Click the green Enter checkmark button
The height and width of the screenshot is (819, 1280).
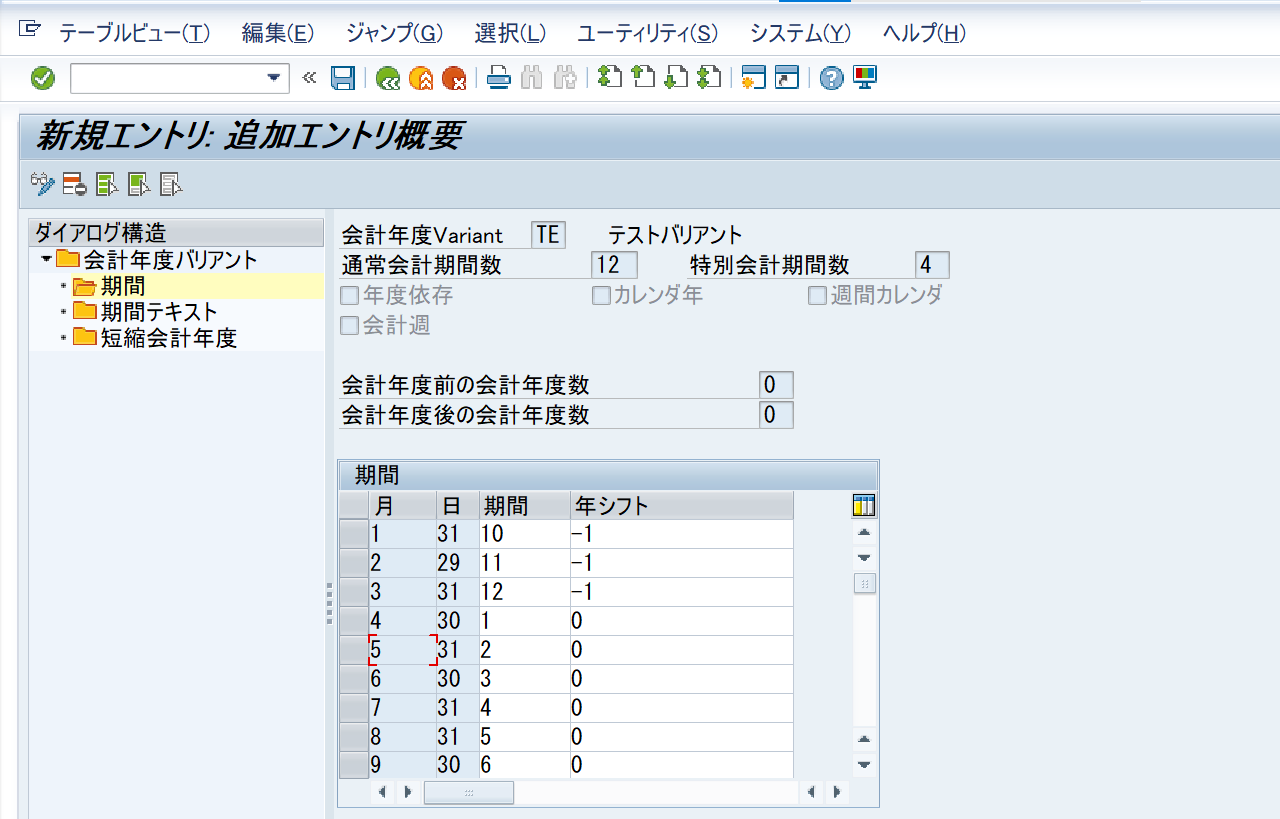[x=41, y=78]
